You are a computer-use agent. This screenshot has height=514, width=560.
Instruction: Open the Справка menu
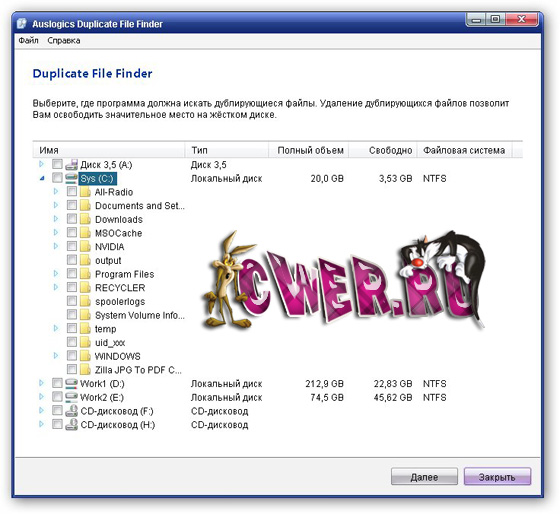click(64, 41)
